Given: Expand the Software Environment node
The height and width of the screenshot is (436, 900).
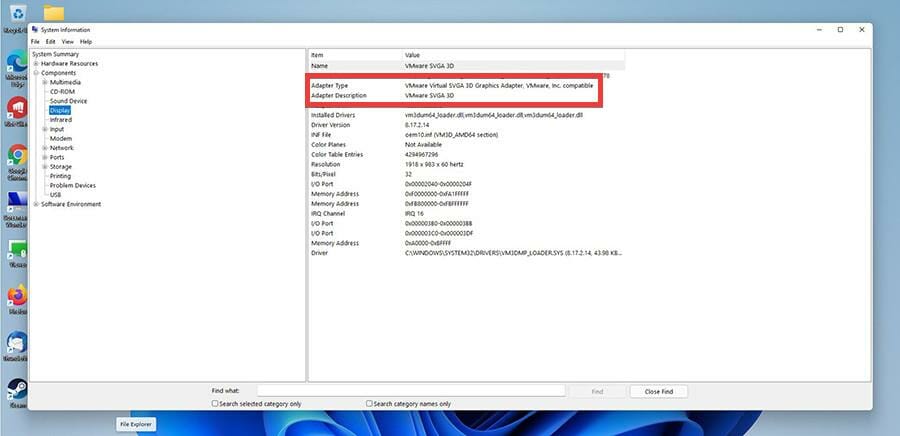Looking at the screenshot, I should (36, 204).
